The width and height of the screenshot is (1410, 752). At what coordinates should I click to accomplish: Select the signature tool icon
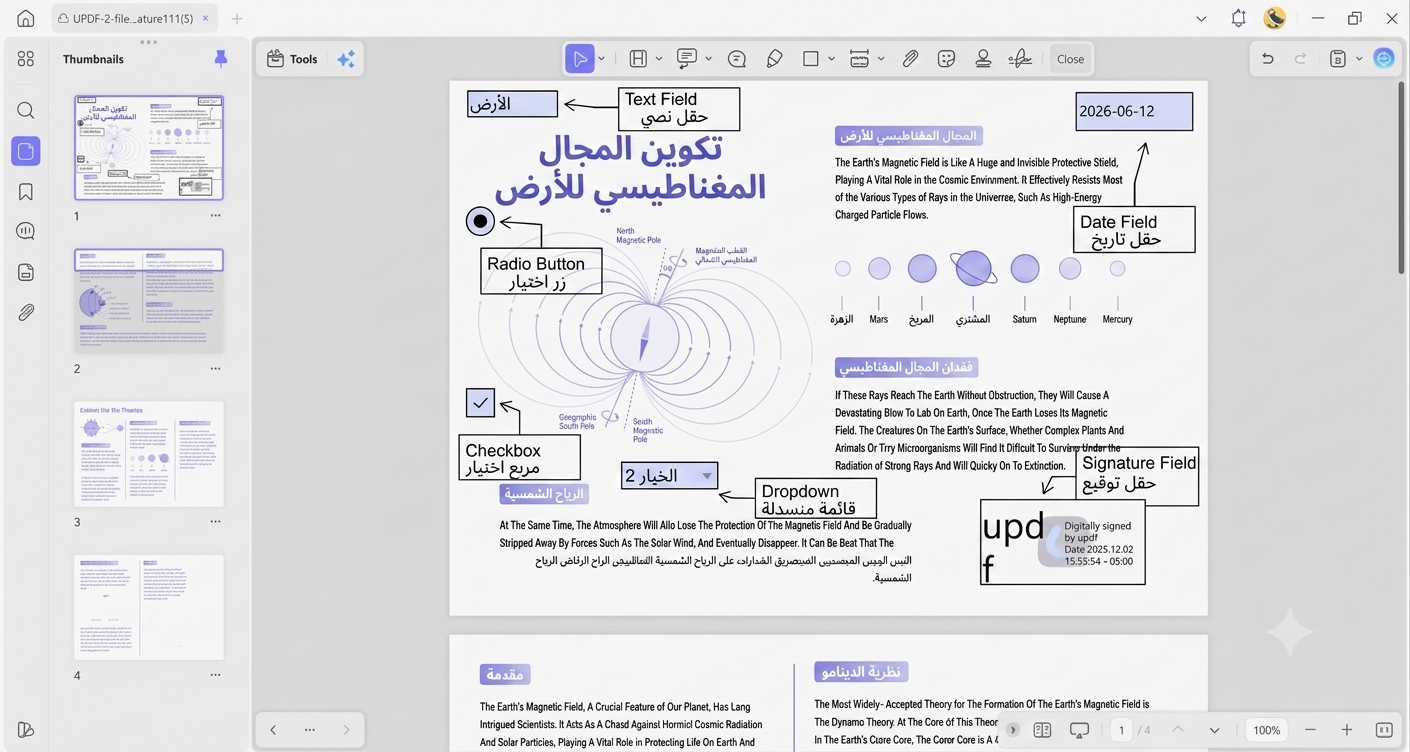[1020, 59]
